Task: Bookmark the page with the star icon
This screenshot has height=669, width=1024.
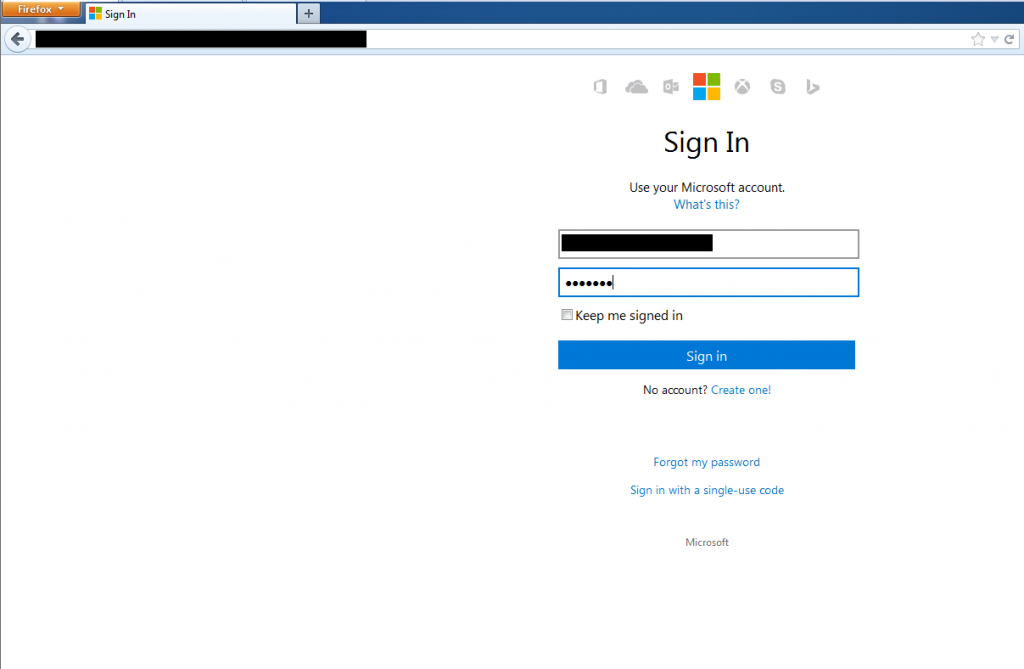Action: tap(977, 39)
